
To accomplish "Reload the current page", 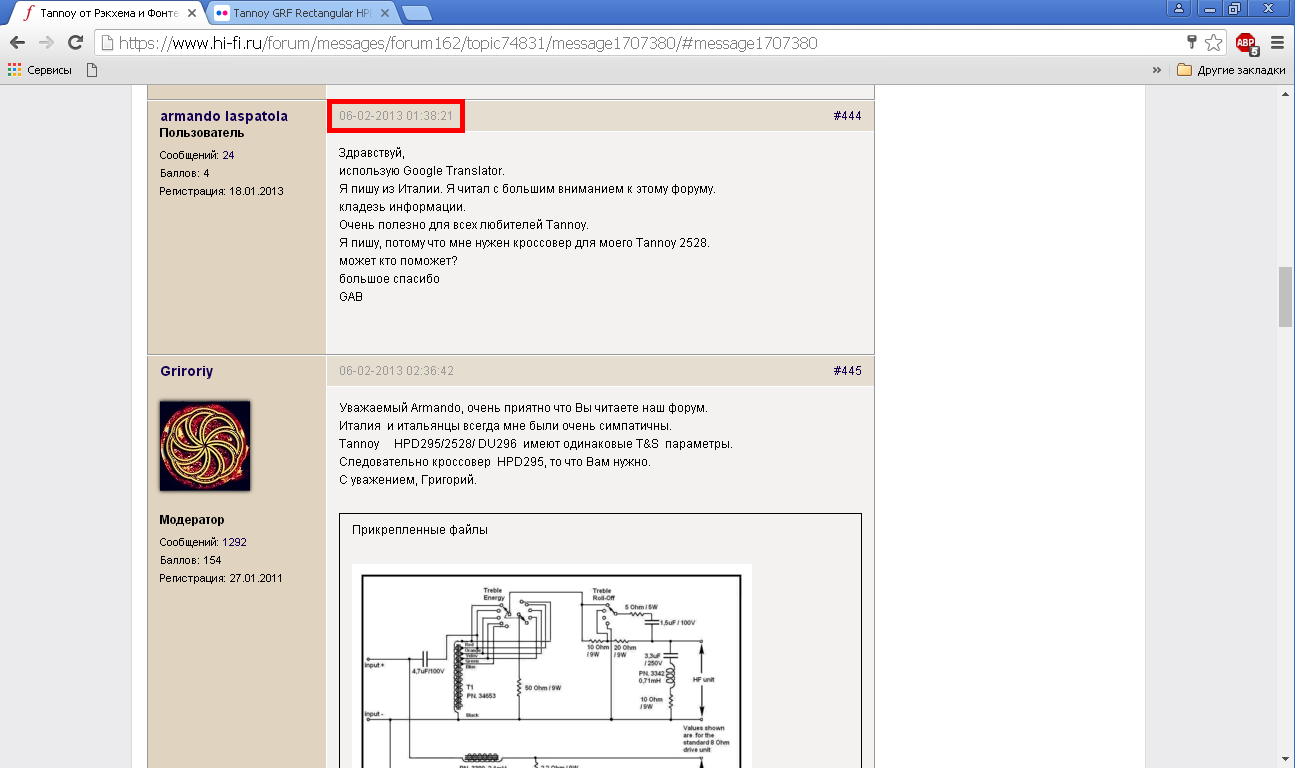I will tap(75, 43).
